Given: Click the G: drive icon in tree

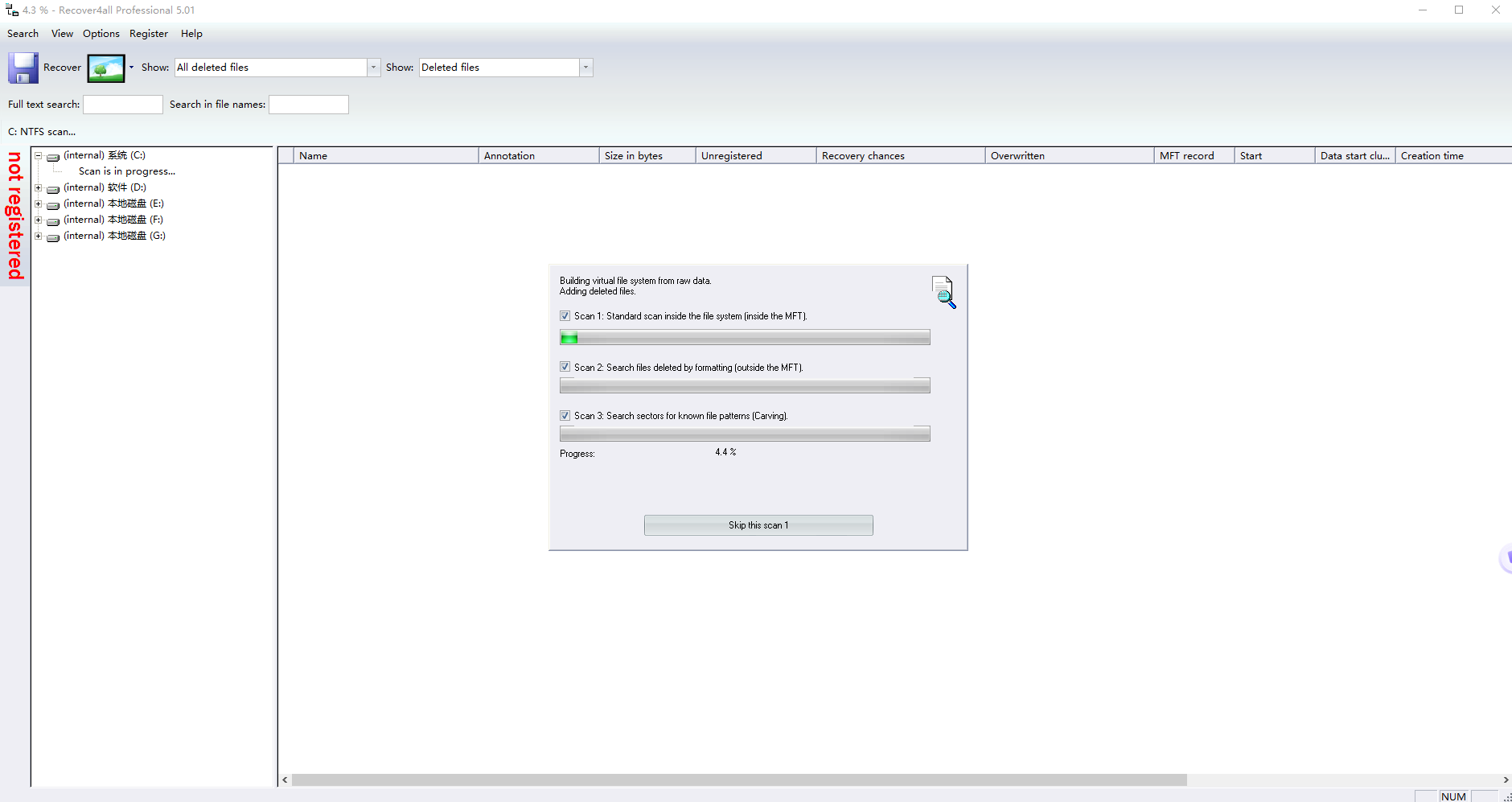Looking at the screenshot, I should click(53, 237).
